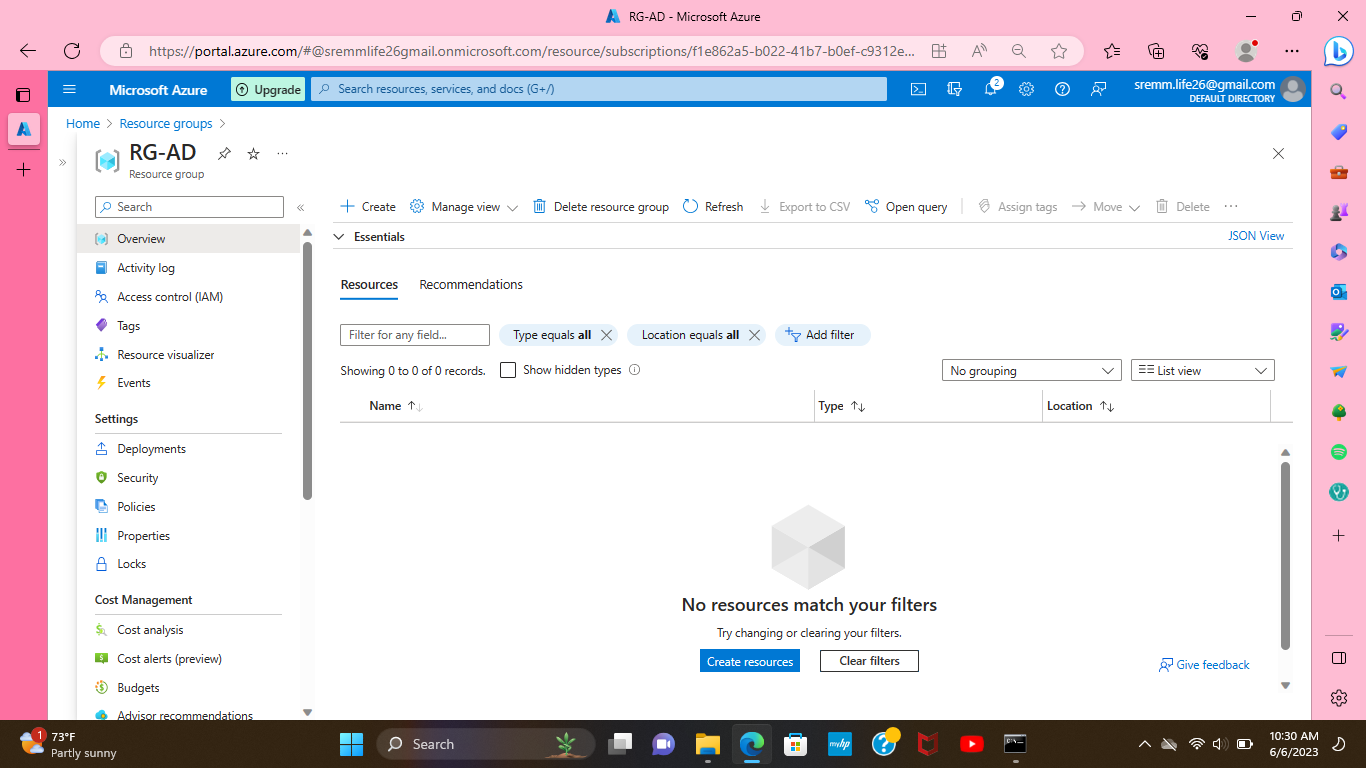1366x768 pixels.
Task: Open the Help and support pane
Action: click(1062, 89)
